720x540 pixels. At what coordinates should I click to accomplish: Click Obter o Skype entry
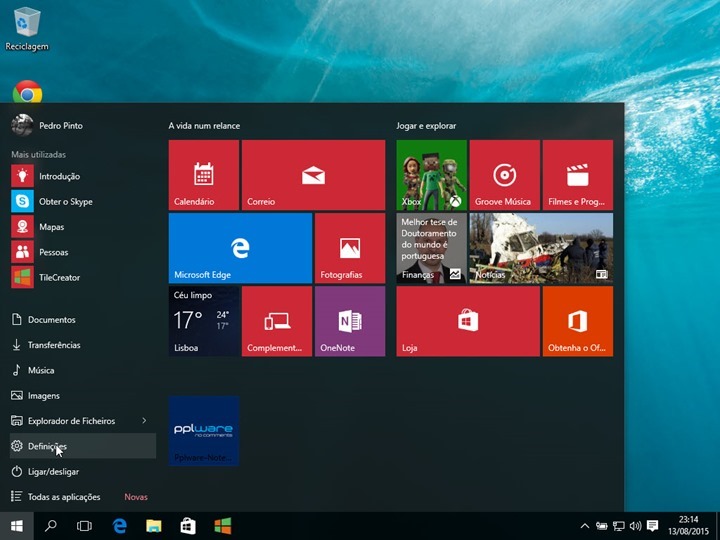(83, 202)
